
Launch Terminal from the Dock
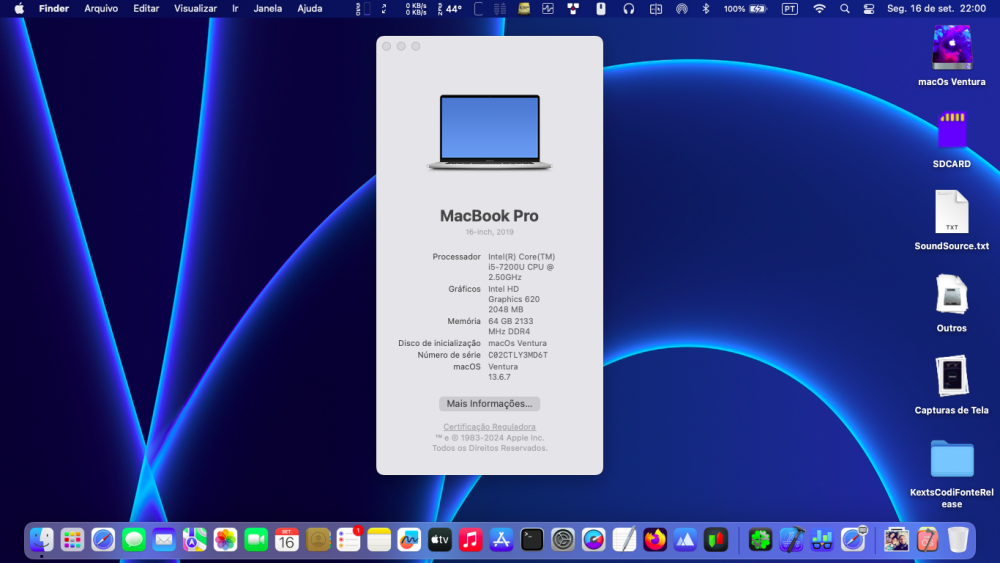point(532,540)
